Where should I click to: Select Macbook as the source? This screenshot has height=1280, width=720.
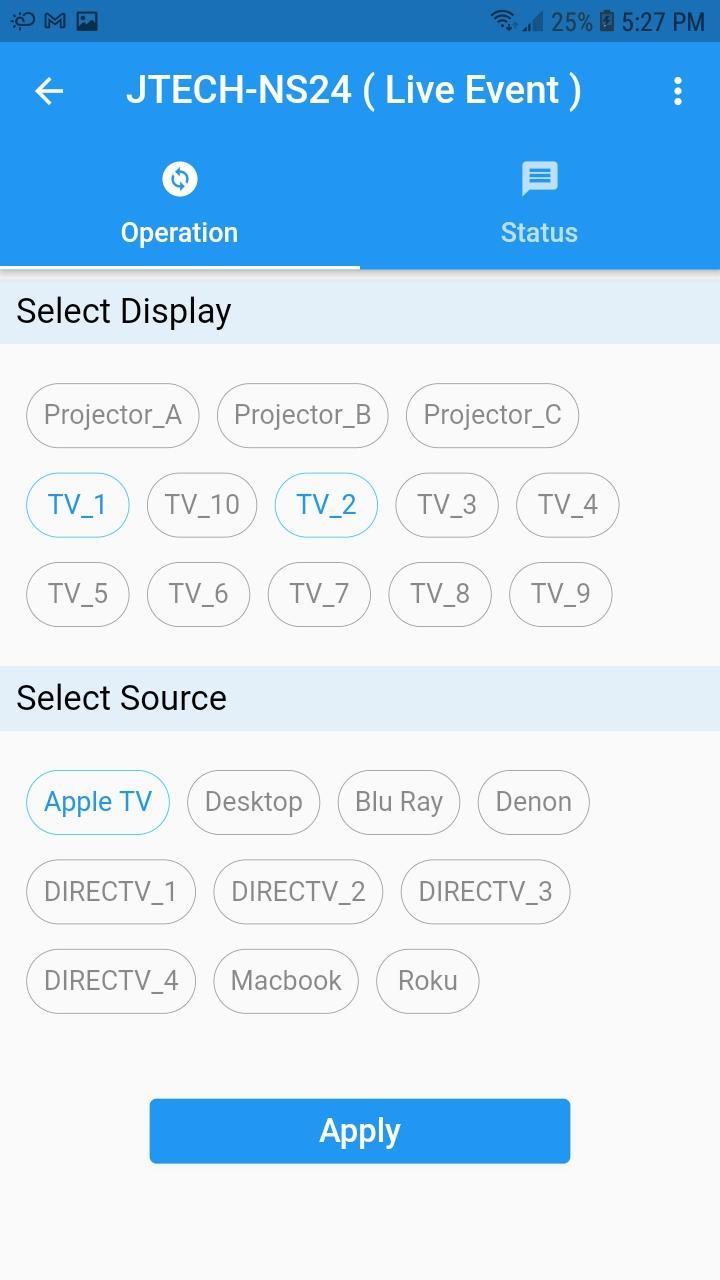point(286,981)
